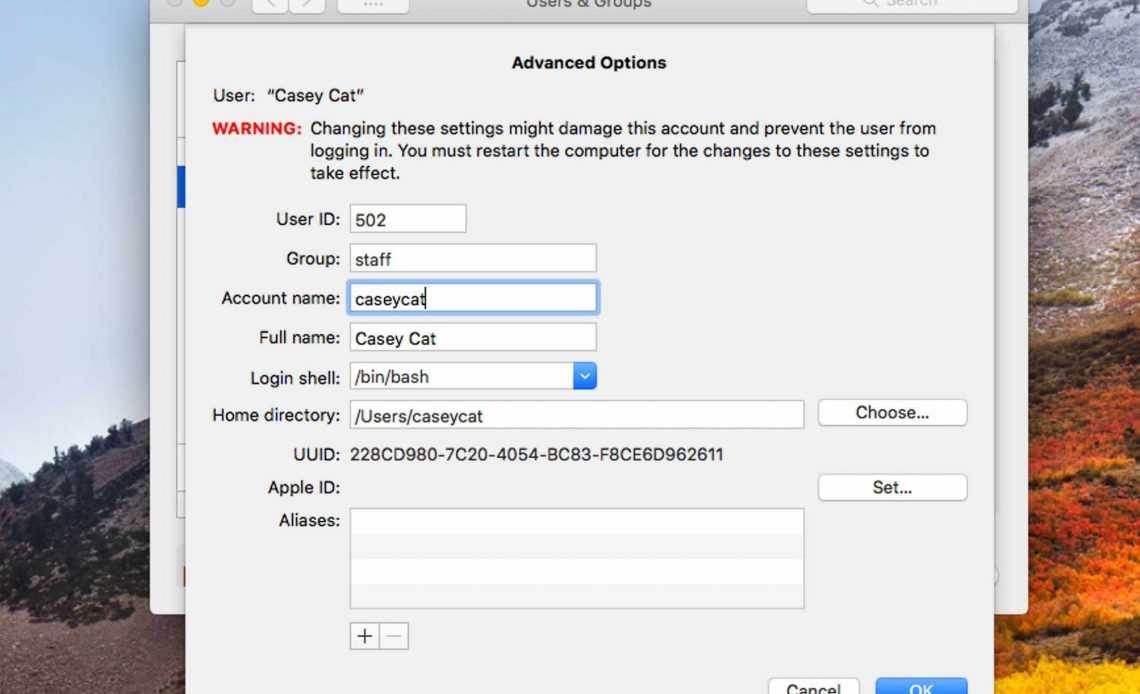Screen dimensions: 1140x694
Task: Click the forward arrow in the window toolbar
Action: click(x=307, y=5)
